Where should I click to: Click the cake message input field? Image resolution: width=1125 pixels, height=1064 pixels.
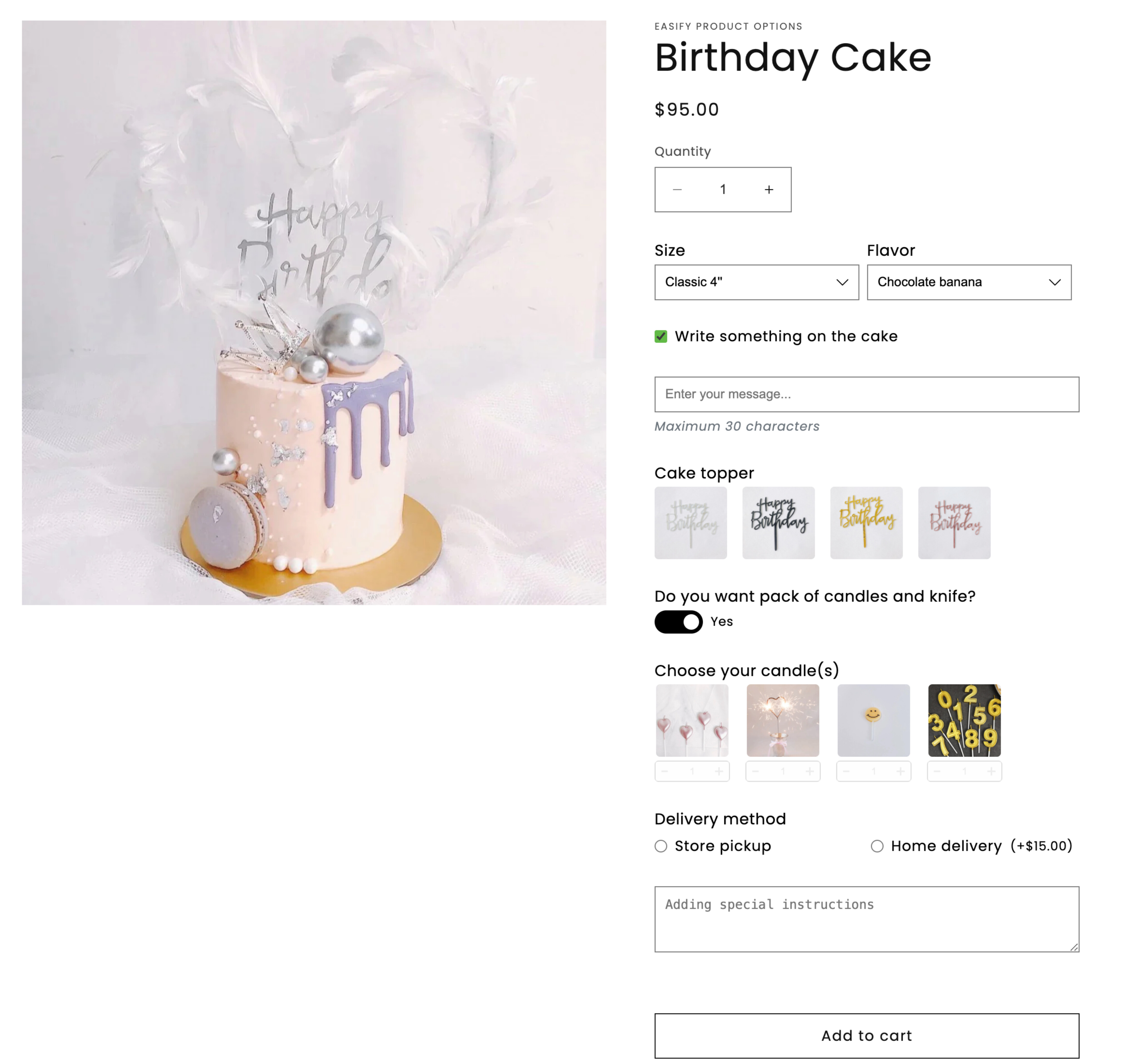(x=866, y=394)
